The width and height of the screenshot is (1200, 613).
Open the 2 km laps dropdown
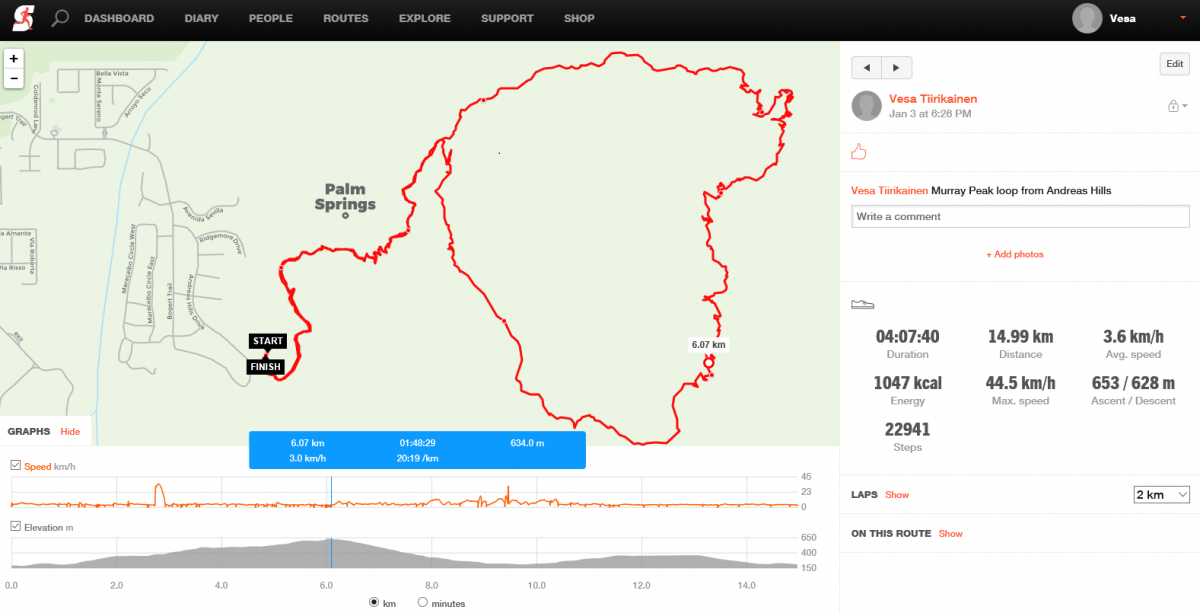[x=1161, y=495]
